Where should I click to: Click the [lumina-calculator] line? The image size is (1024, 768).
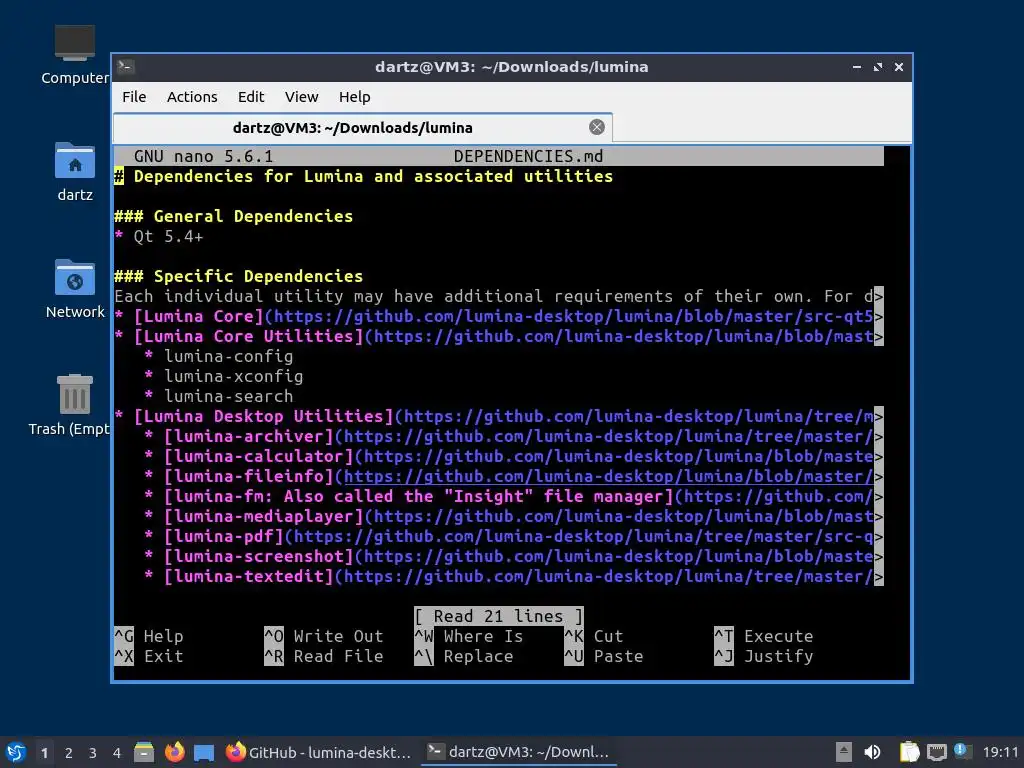(514, 456)
